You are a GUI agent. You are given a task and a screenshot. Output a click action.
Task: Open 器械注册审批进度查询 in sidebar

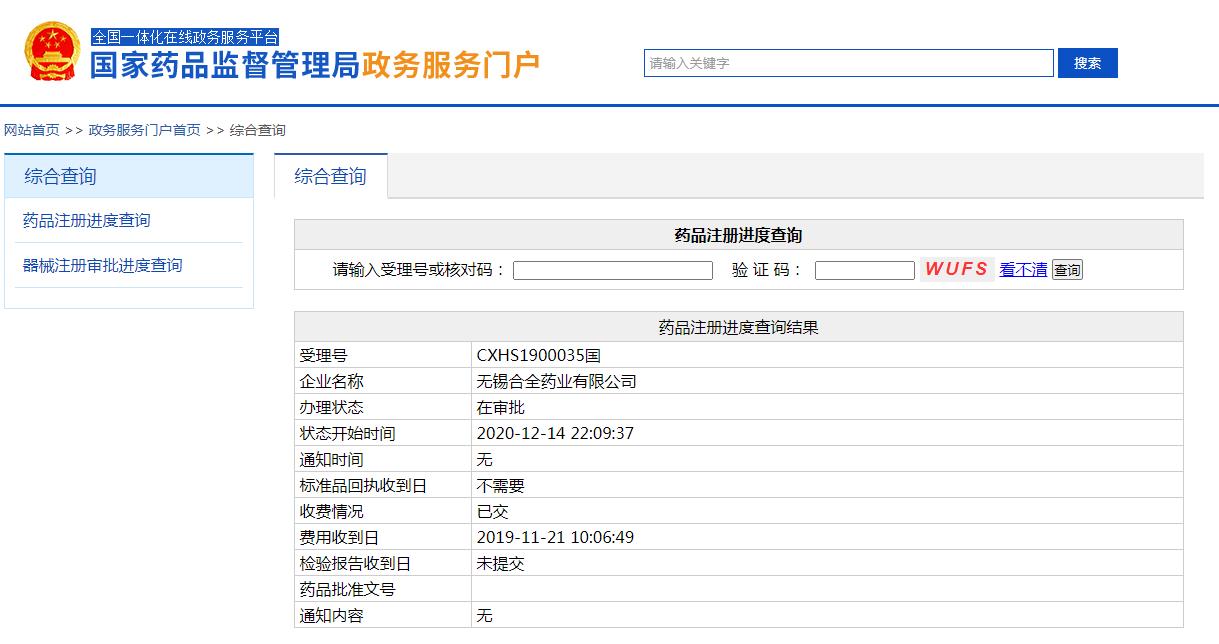(103, 265)
